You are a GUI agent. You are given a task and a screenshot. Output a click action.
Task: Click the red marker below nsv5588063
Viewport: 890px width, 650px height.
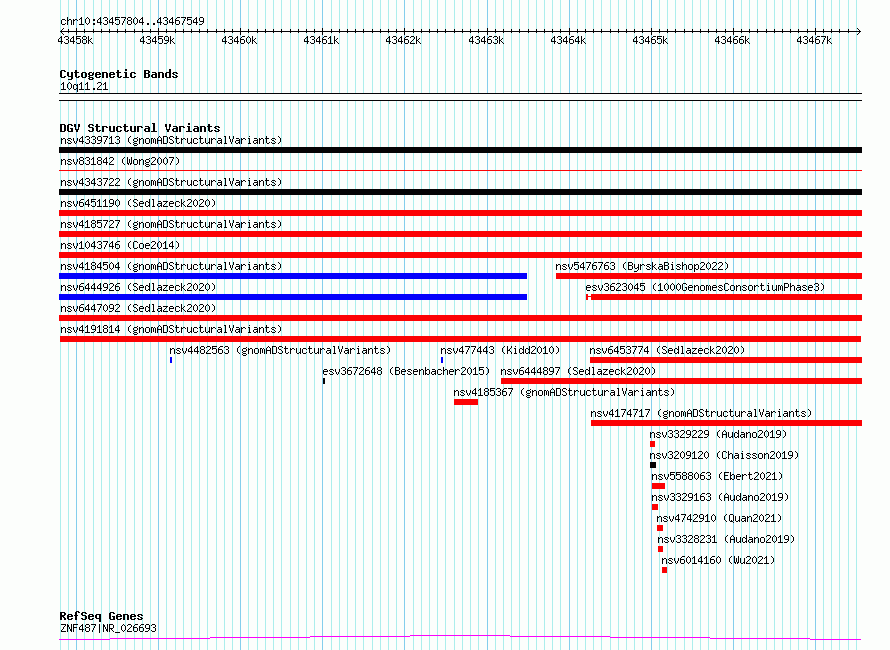coord(658,486)
